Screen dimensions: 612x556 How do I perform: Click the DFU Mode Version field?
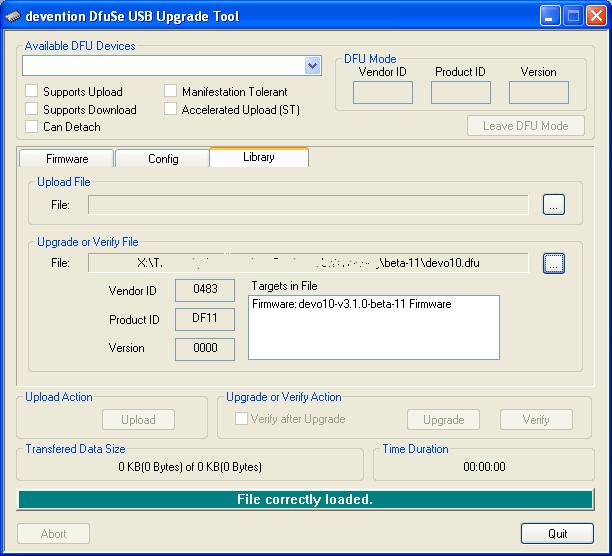539,92
